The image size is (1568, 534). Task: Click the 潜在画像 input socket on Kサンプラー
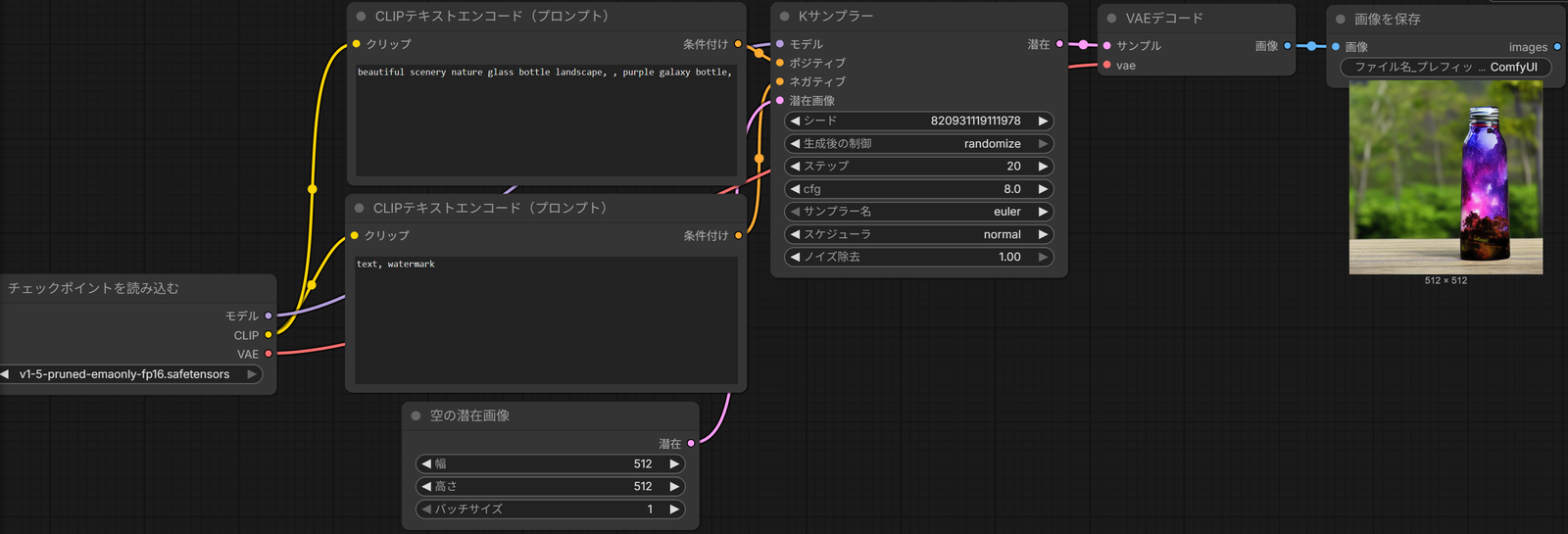pos(780,101)
